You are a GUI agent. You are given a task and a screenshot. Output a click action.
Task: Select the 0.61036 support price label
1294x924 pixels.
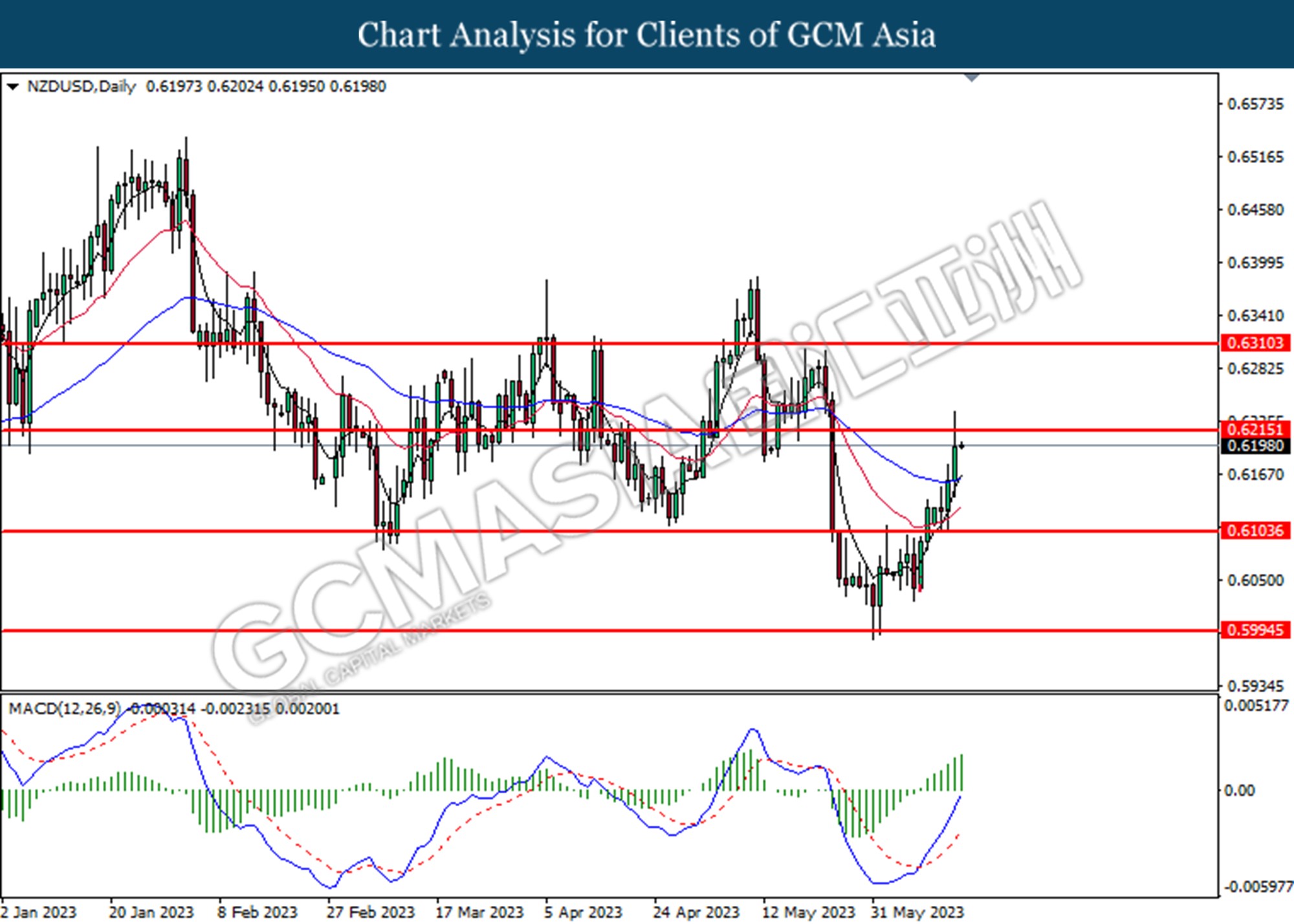pyautogui.click(x=1255, y=531)
